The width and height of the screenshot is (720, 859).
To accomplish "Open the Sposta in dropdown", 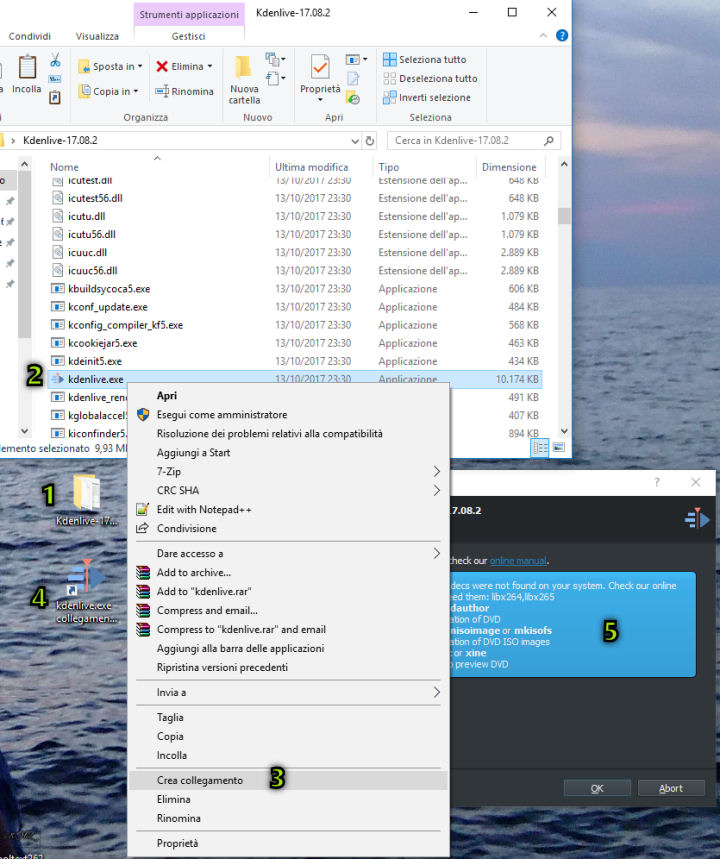I will [x=111, y=66].
